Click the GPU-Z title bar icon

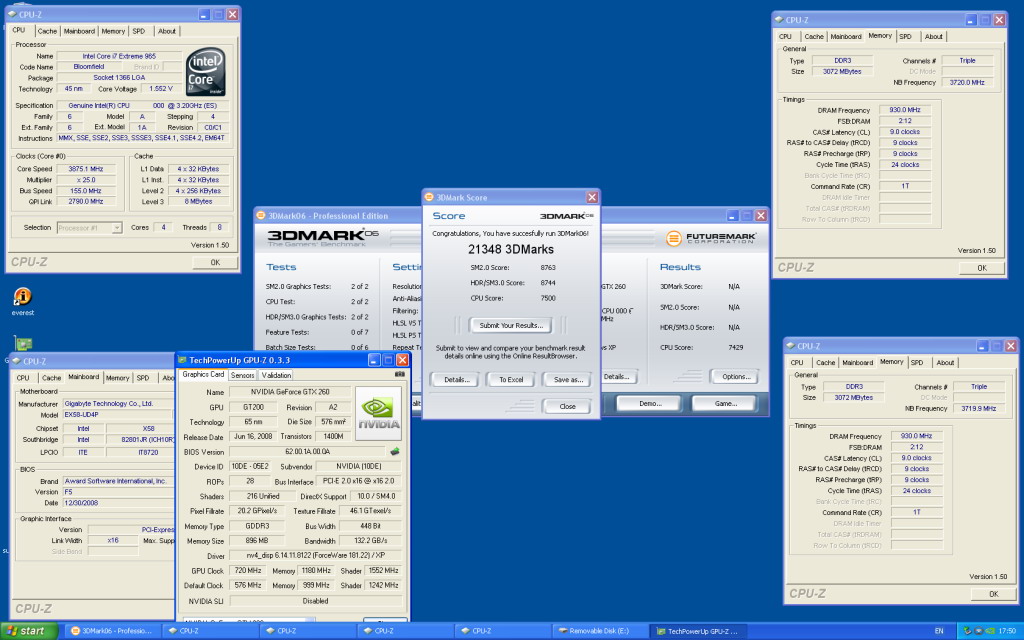click(x=182, y=360)
